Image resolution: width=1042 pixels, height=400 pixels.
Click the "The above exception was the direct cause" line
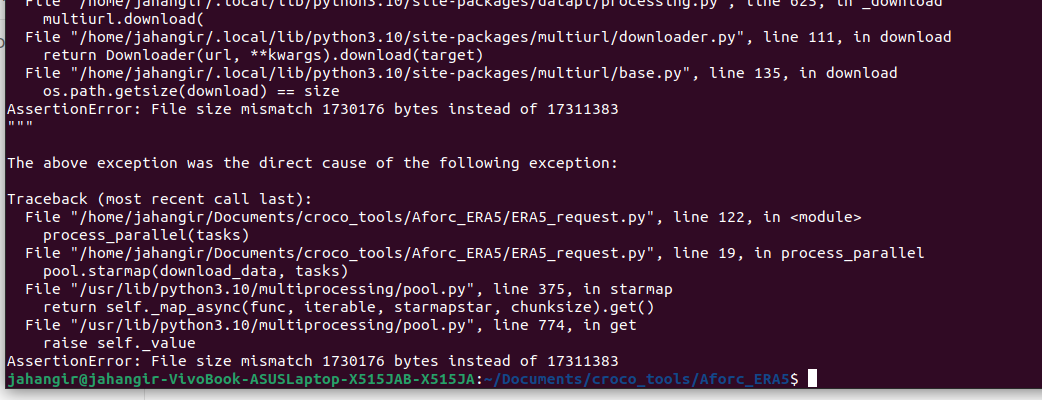pyautogui.click(x=312, y=163)
